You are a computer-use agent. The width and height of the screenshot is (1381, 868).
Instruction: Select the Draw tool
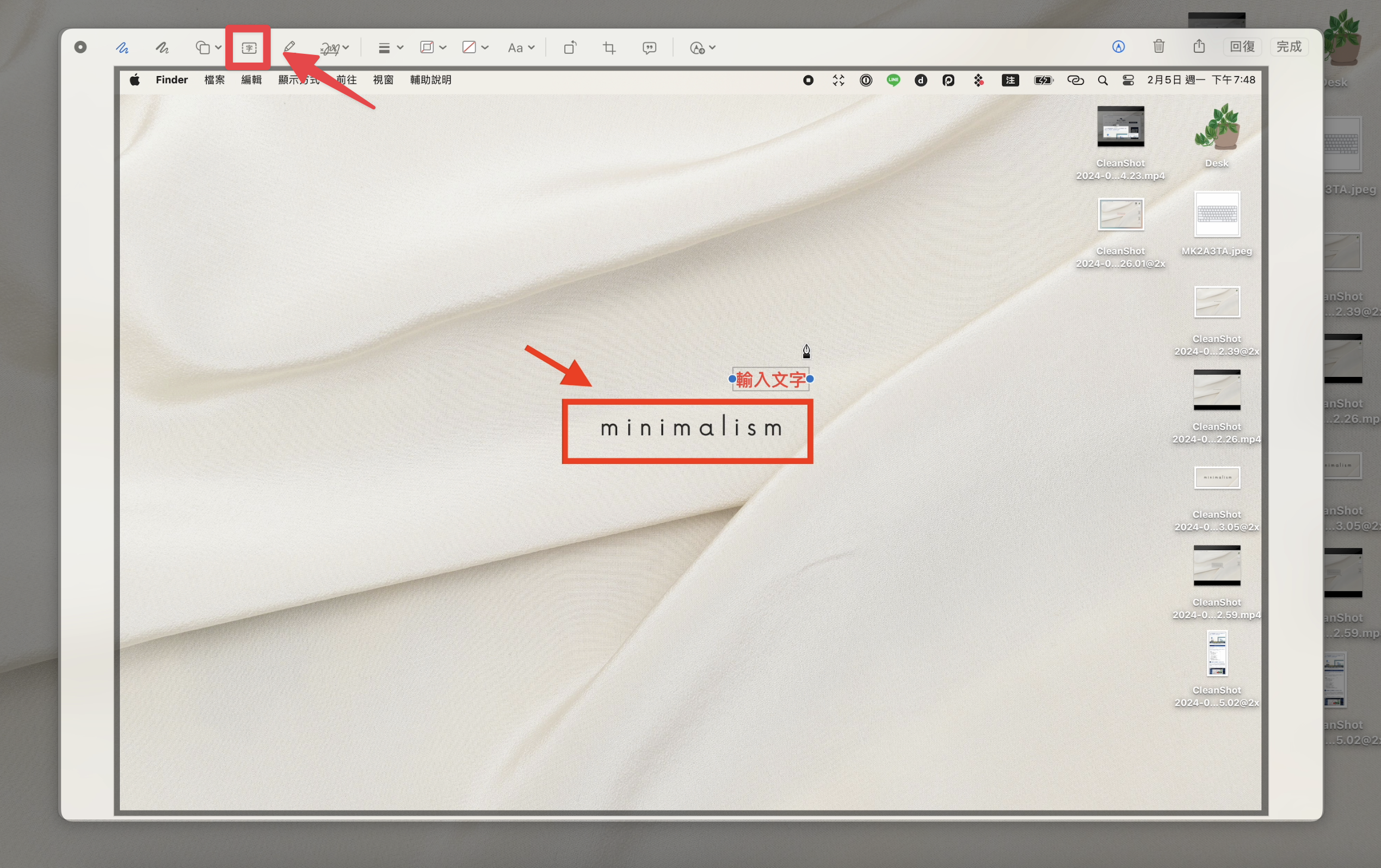pos(162,47)
